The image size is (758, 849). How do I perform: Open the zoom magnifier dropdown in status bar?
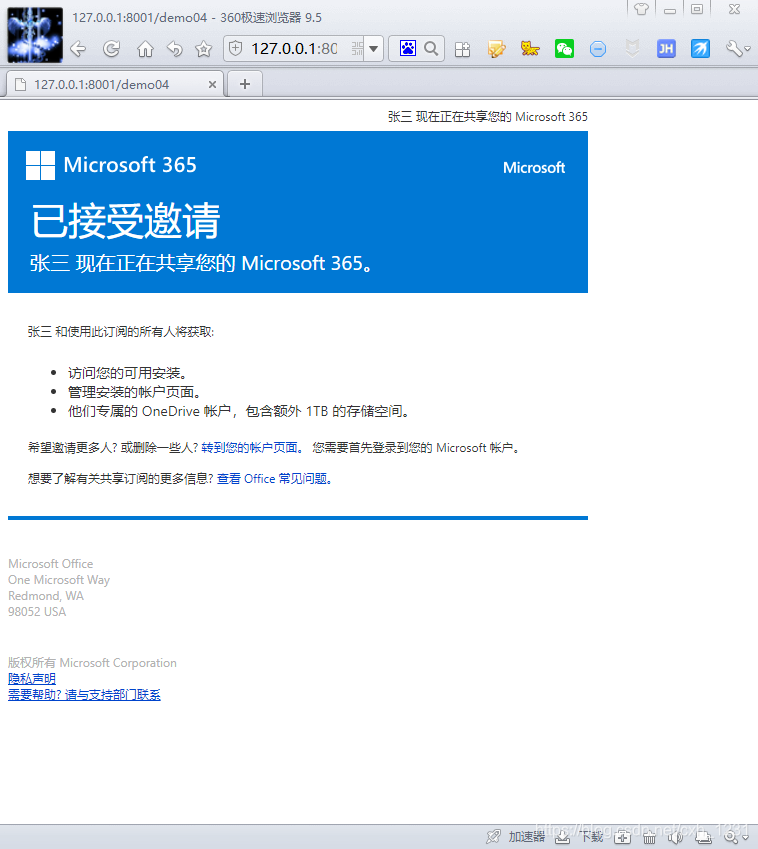pos(736,837)
